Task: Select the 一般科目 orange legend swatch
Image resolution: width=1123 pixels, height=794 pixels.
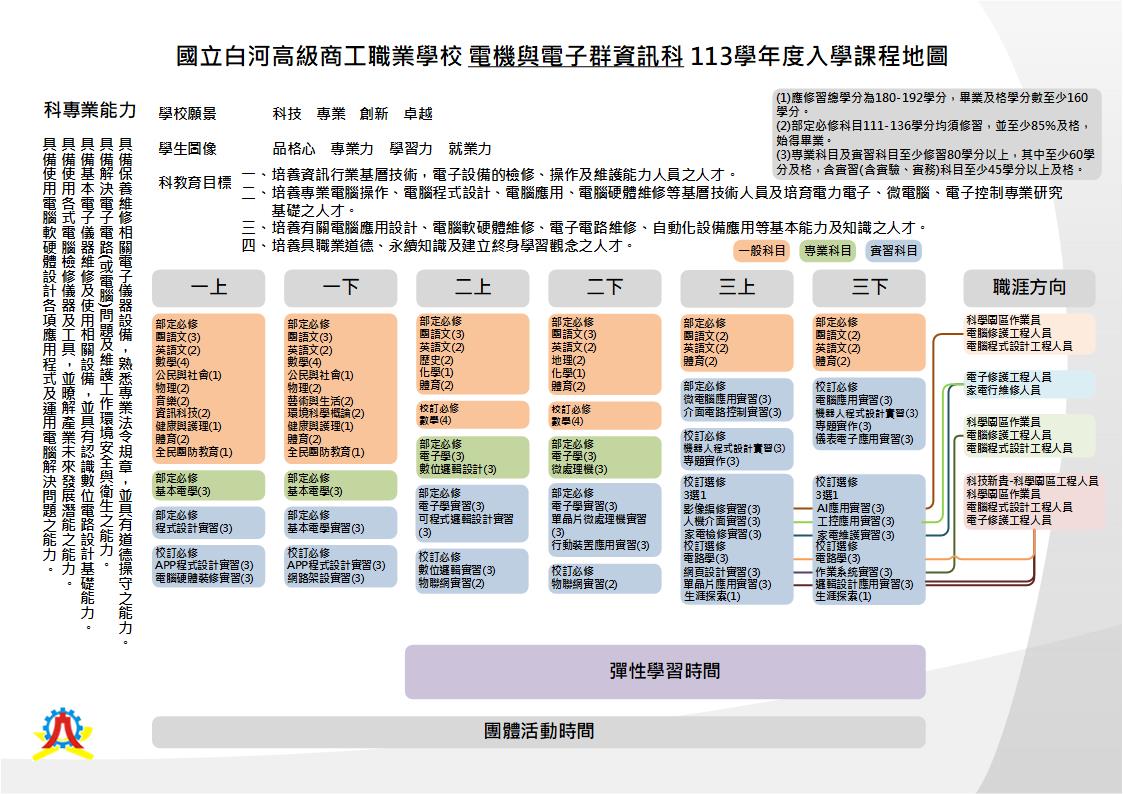Action: point(761,251)
